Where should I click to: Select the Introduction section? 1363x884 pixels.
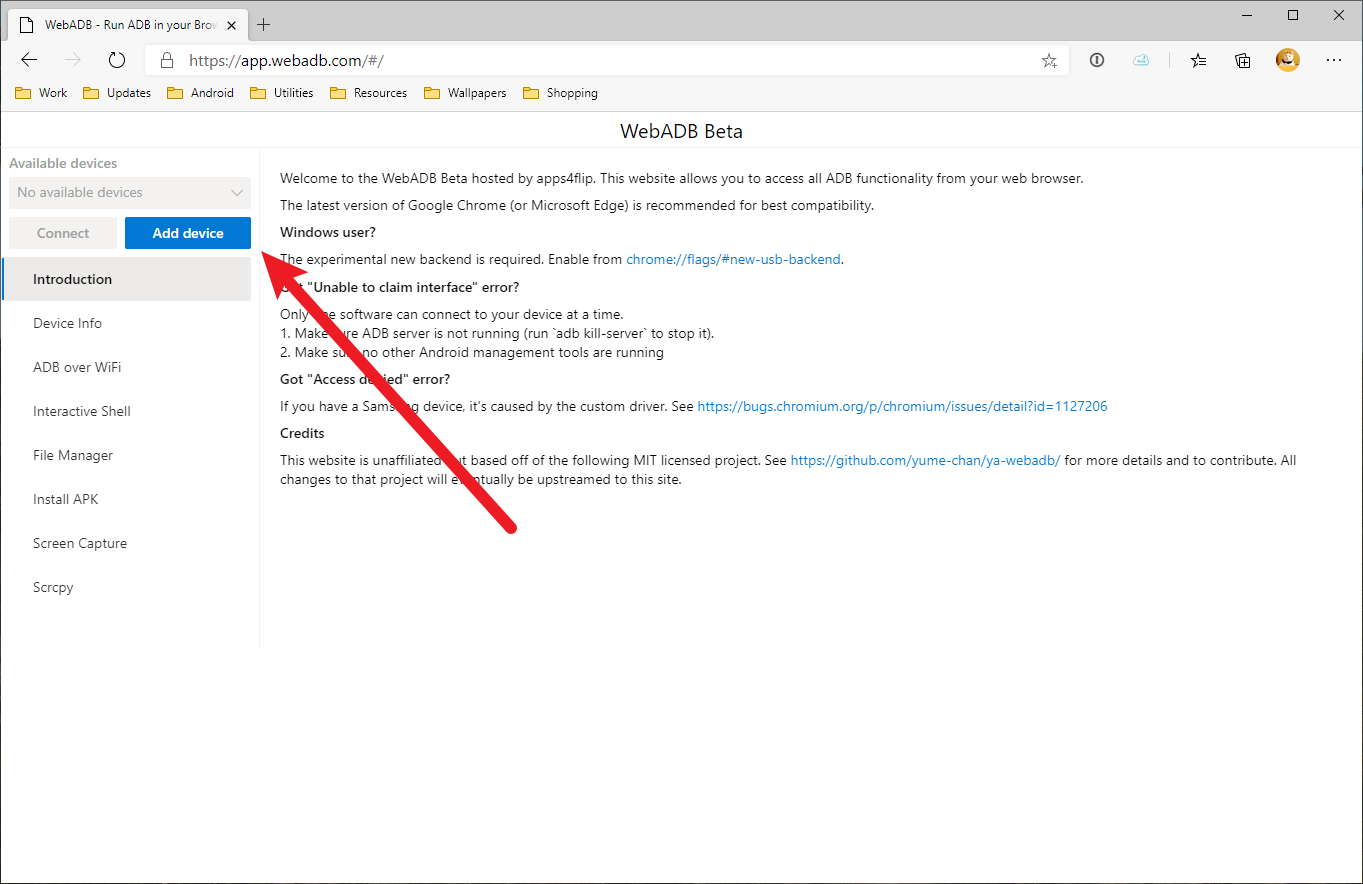(x=127, y=279)
